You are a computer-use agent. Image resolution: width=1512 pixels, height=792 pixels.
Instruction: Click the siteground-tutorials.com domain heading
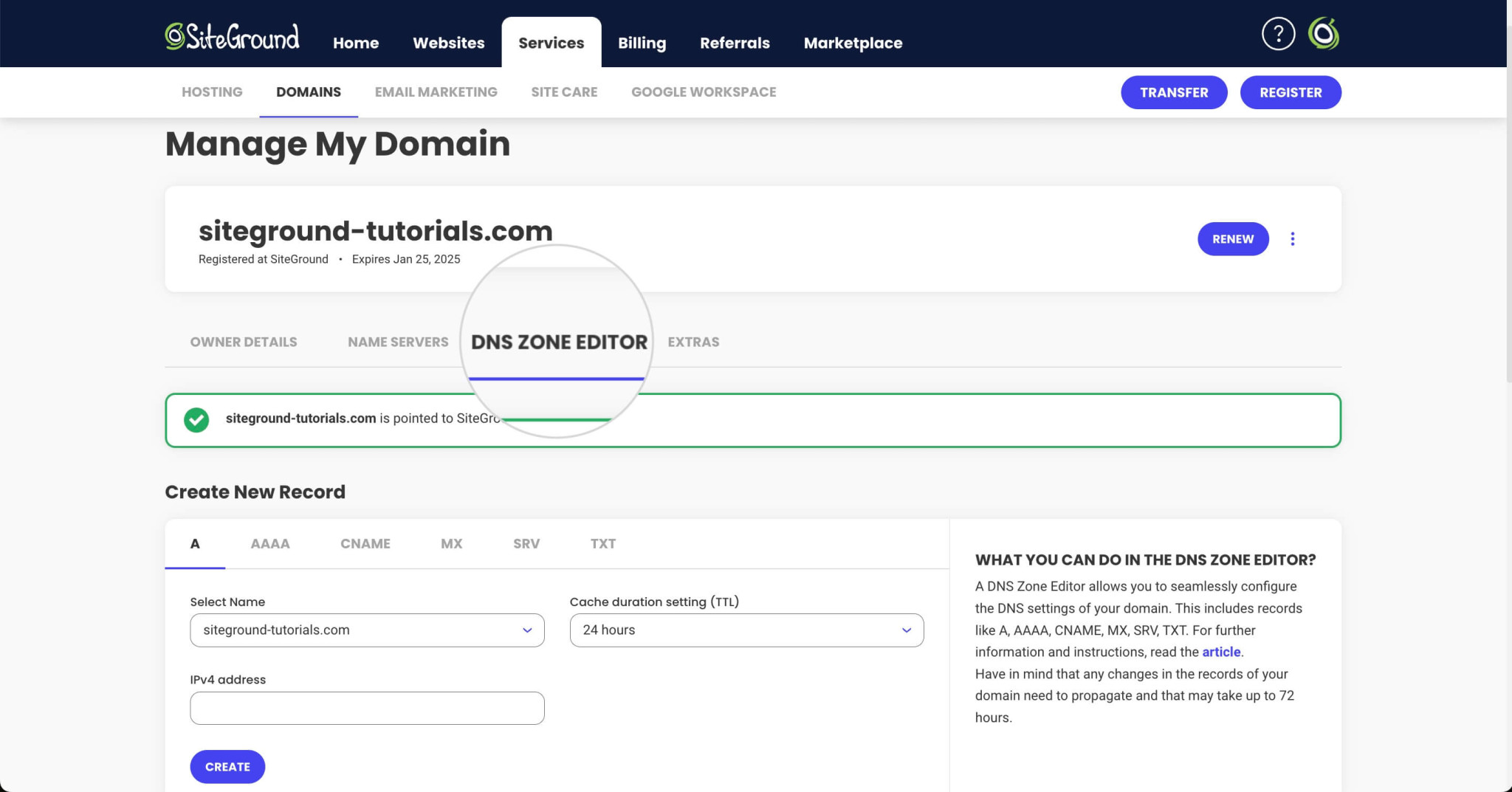pyautogui.click(x=376, y=231)
